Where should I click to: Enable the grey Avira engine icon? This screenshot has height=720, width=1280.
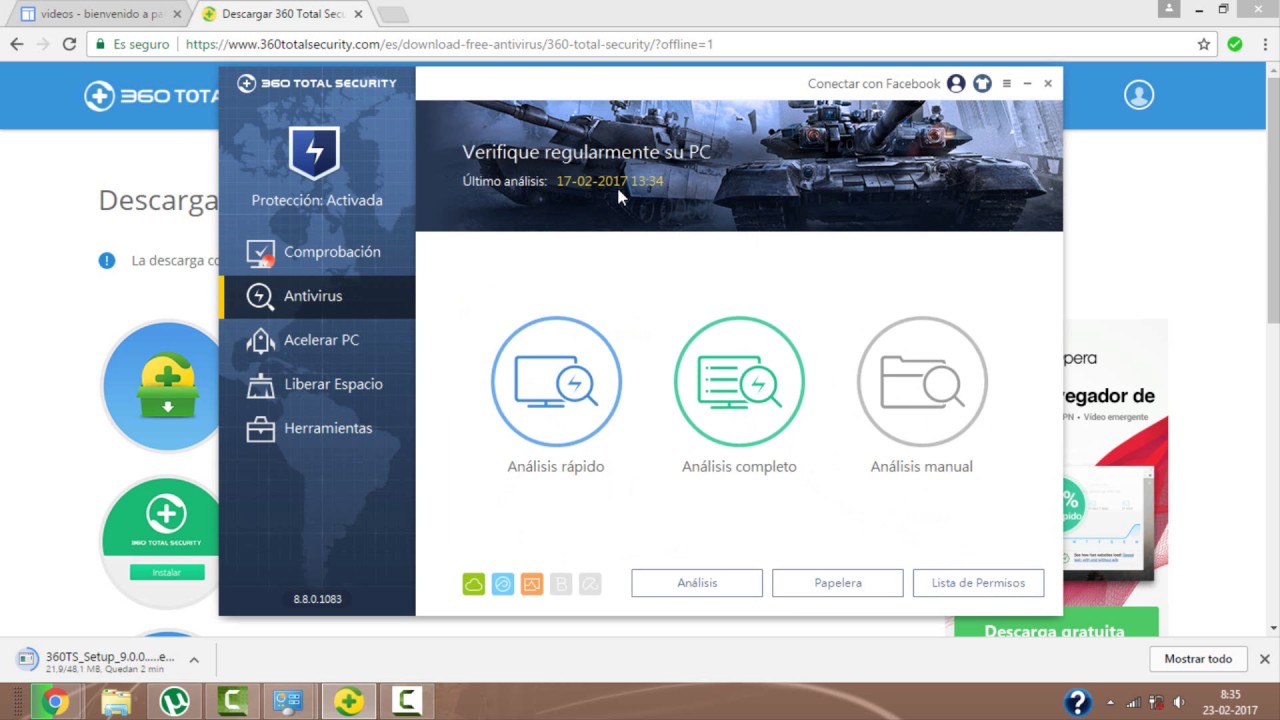tap(590, 584)
